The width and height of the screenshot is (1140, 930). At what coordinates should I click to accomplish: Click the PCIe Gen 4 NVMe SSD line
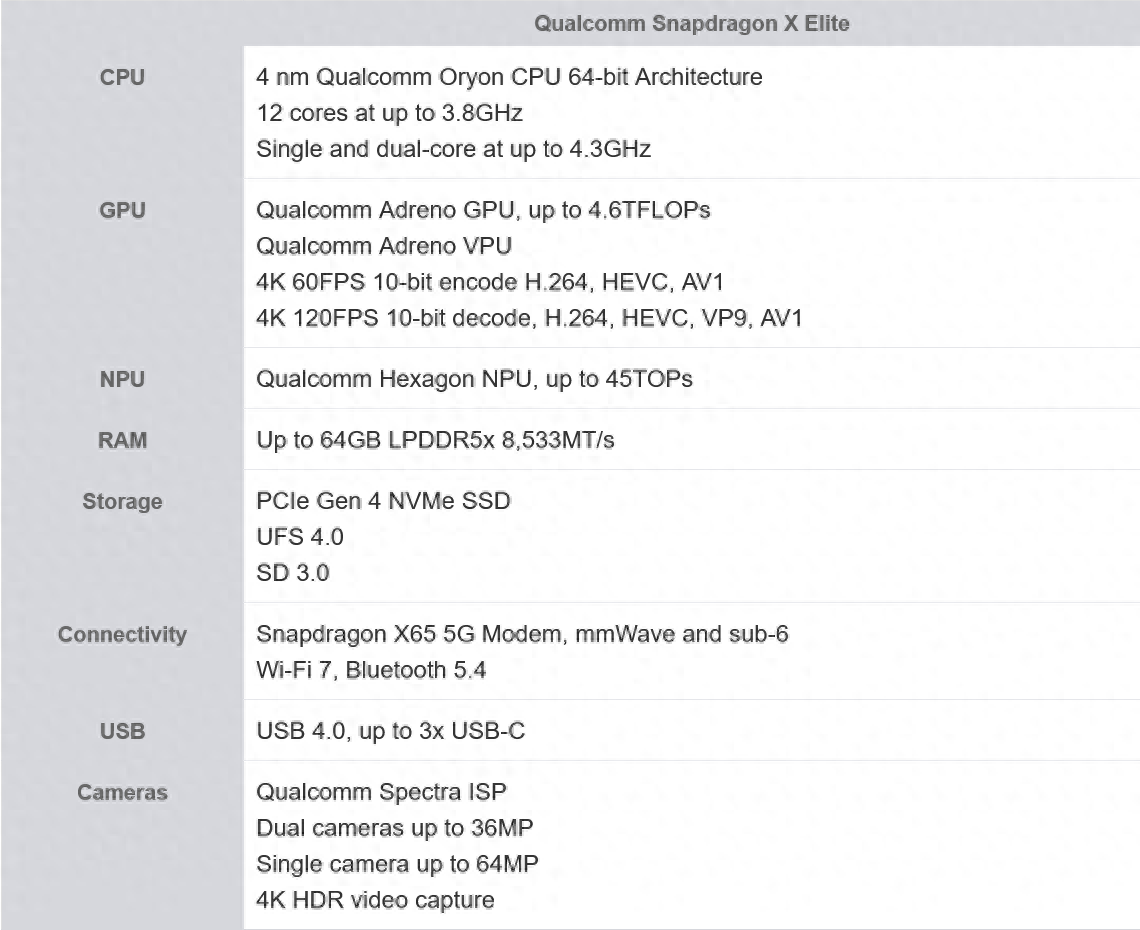[383, 501]
